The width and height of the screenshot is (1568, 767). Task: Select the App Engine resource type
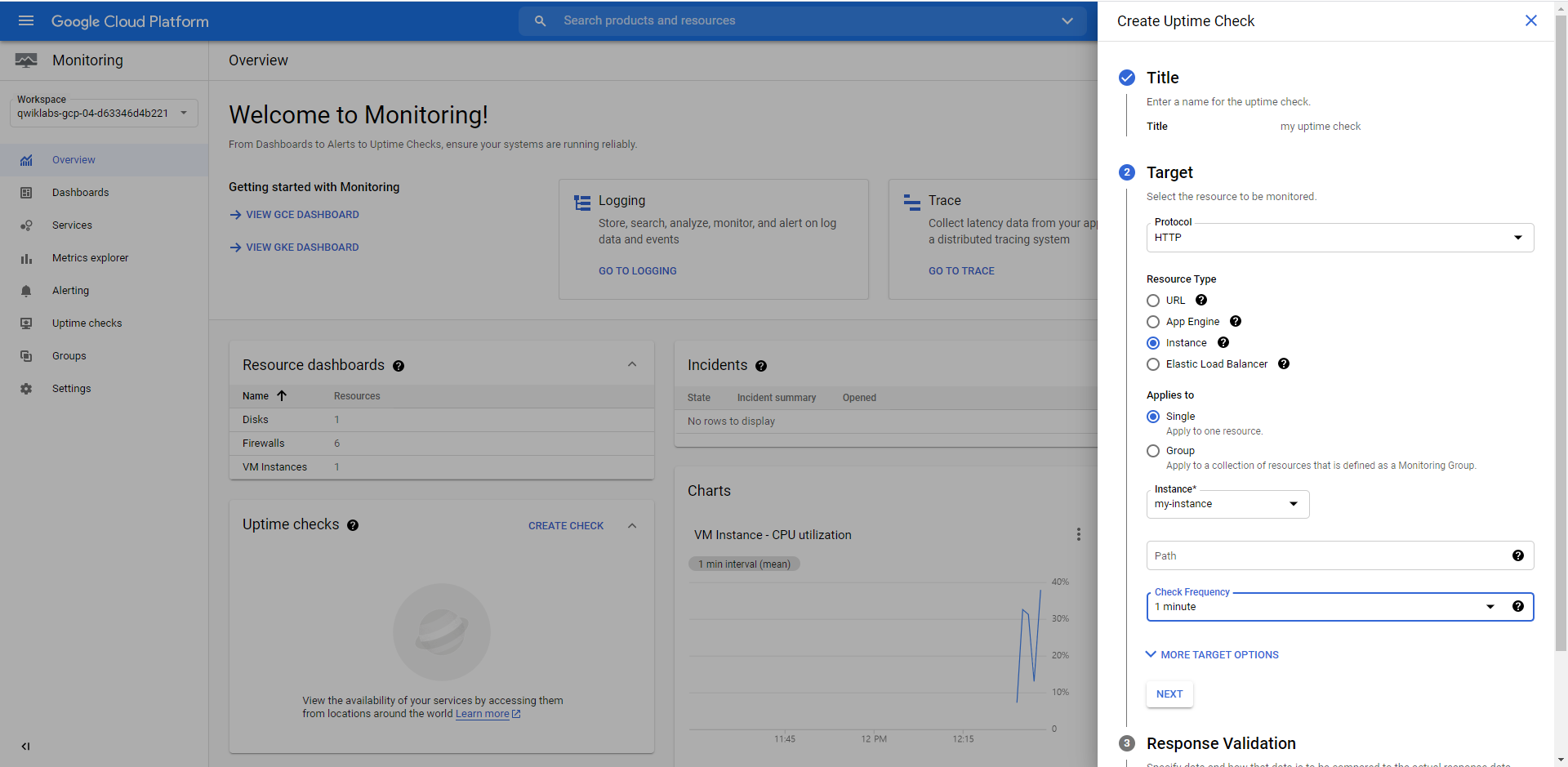click(1153, 322)
